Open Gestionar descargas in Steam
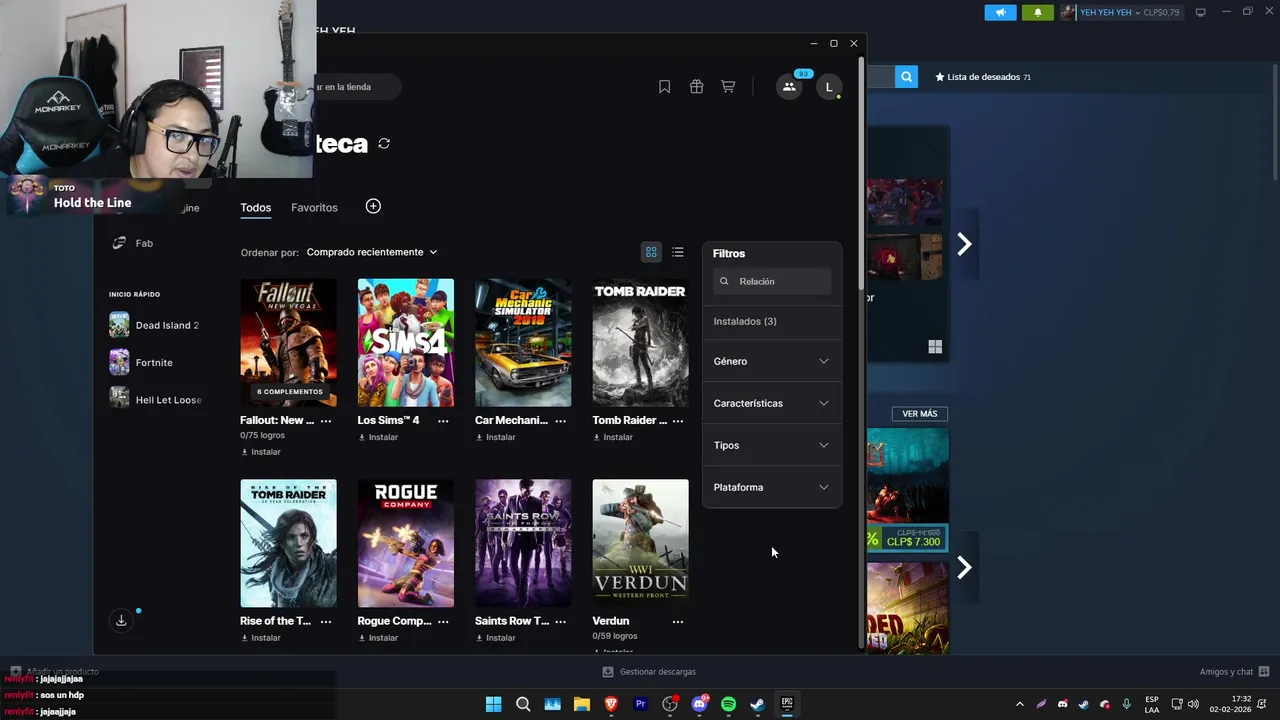This screenshot has width=1280, height=720. [x=649, y=672]
